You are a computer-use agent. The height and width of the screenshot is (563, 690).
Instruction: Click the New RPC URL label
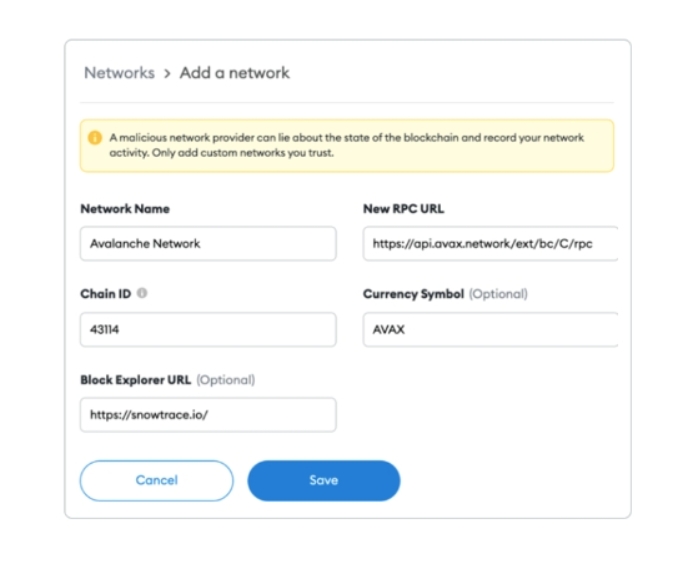[x=404, y=209]
